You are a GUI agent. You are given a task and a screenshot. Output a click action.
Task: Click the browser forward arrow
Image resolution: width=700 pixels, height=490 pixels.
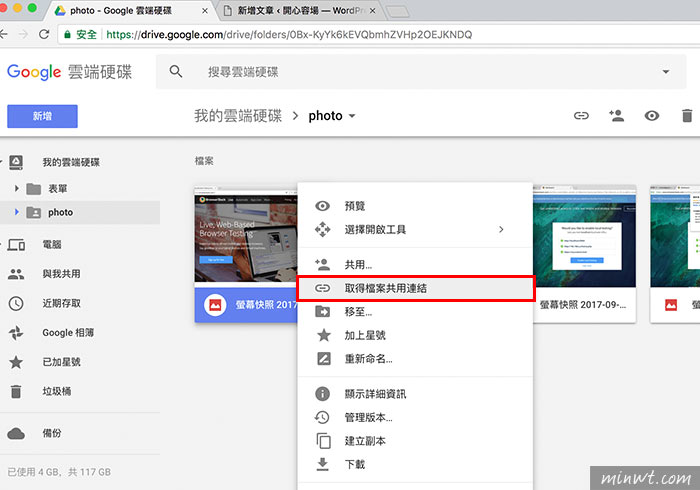(x=23, y=34)
